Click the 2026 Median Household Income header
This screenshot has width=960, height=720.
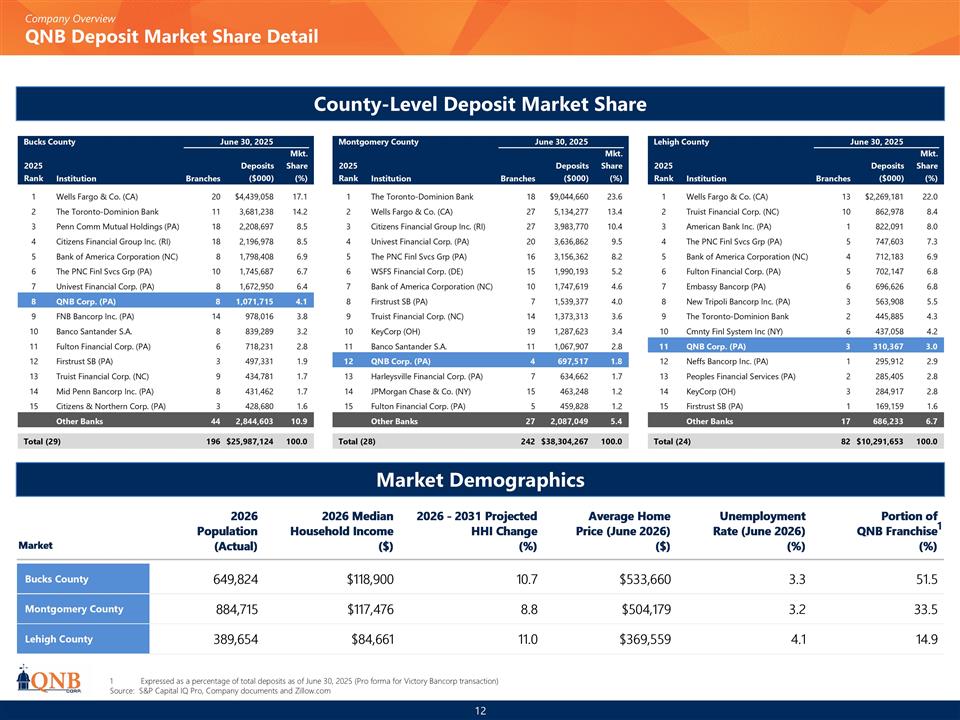coord(342,531)
